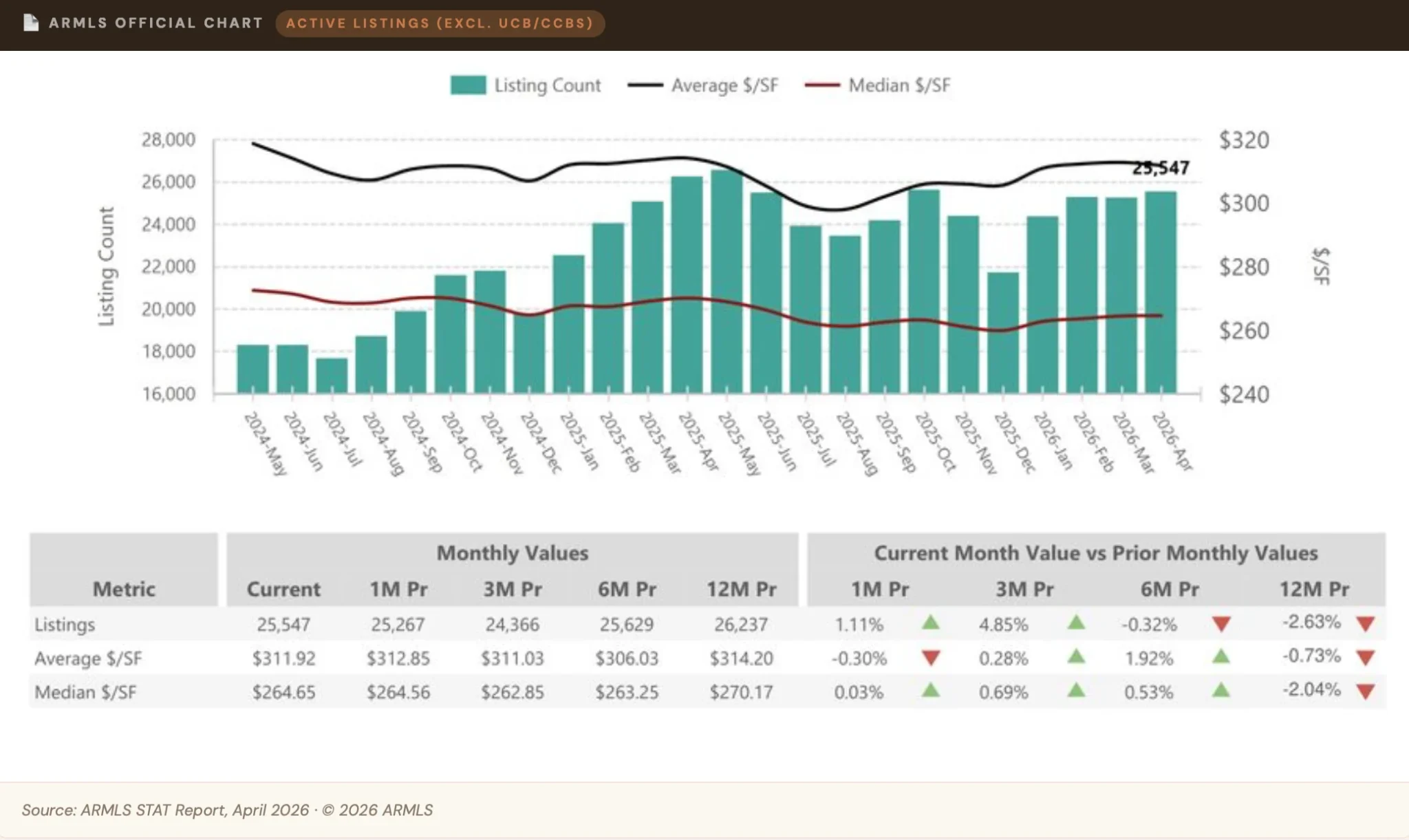Click the green up arrow beside Average $/SF 0.28%
The width and height of the screenshot is (1409, 840).
[x=1077, y=657]
